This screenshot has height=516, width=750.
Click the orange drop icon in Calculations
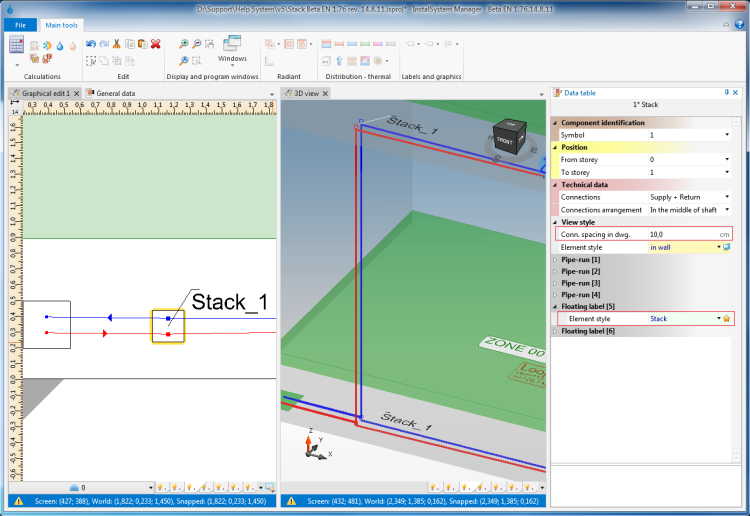(73, 46)
